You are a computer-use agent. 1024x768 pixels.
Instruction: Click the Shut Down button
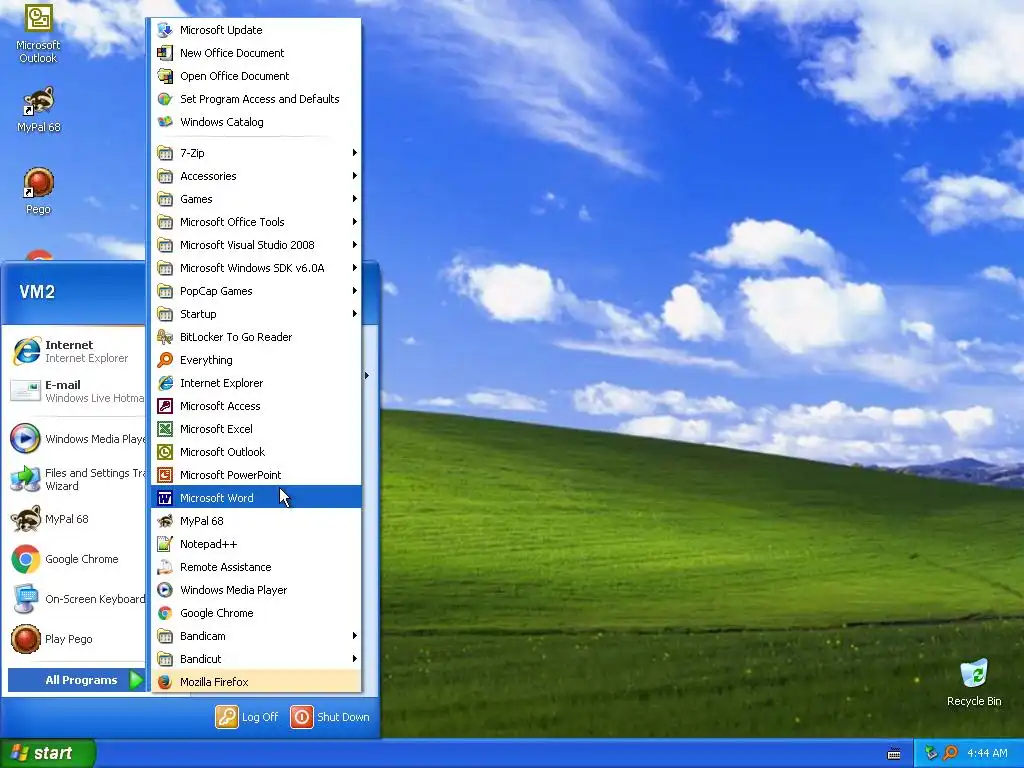click(x=330, y=717)
